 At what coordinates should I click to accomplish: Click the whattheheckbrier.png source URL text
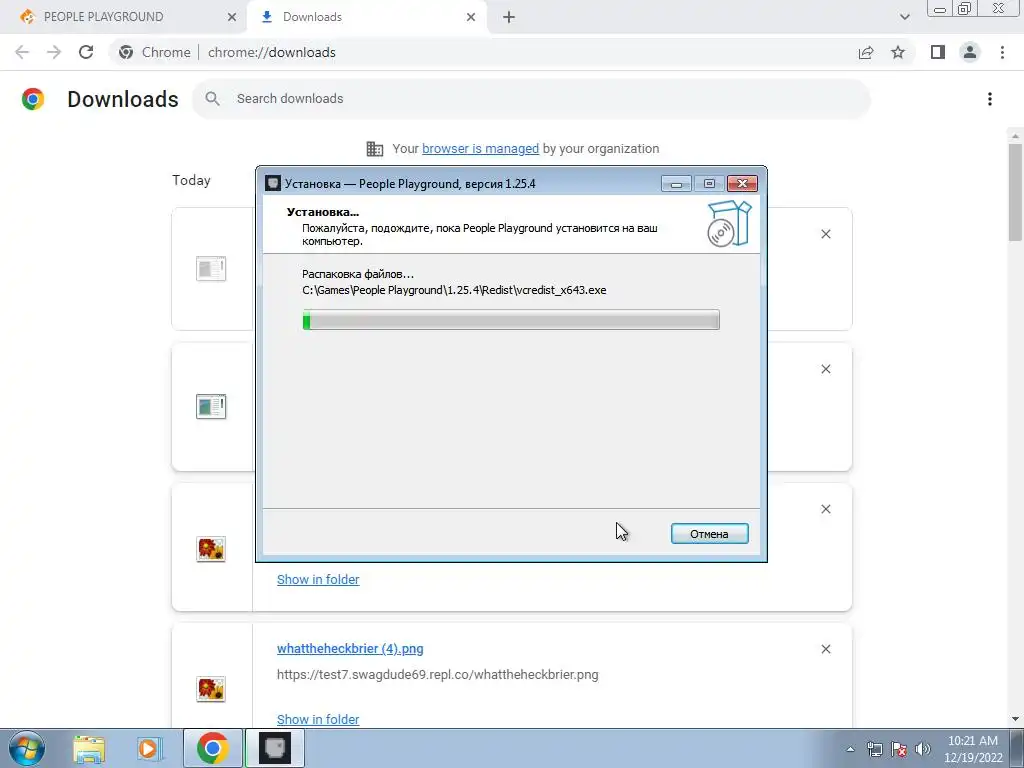[438, 675]
